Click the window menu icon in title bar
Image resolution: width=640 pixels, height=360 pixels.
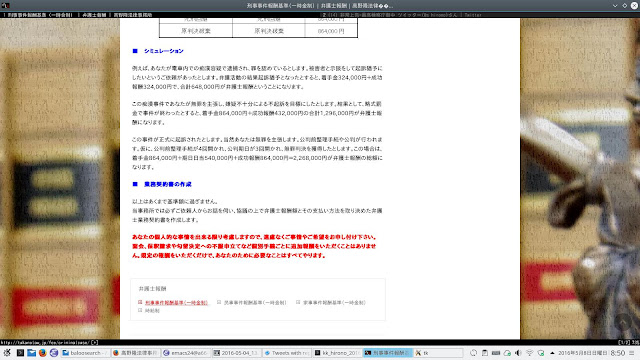(6, 6)
